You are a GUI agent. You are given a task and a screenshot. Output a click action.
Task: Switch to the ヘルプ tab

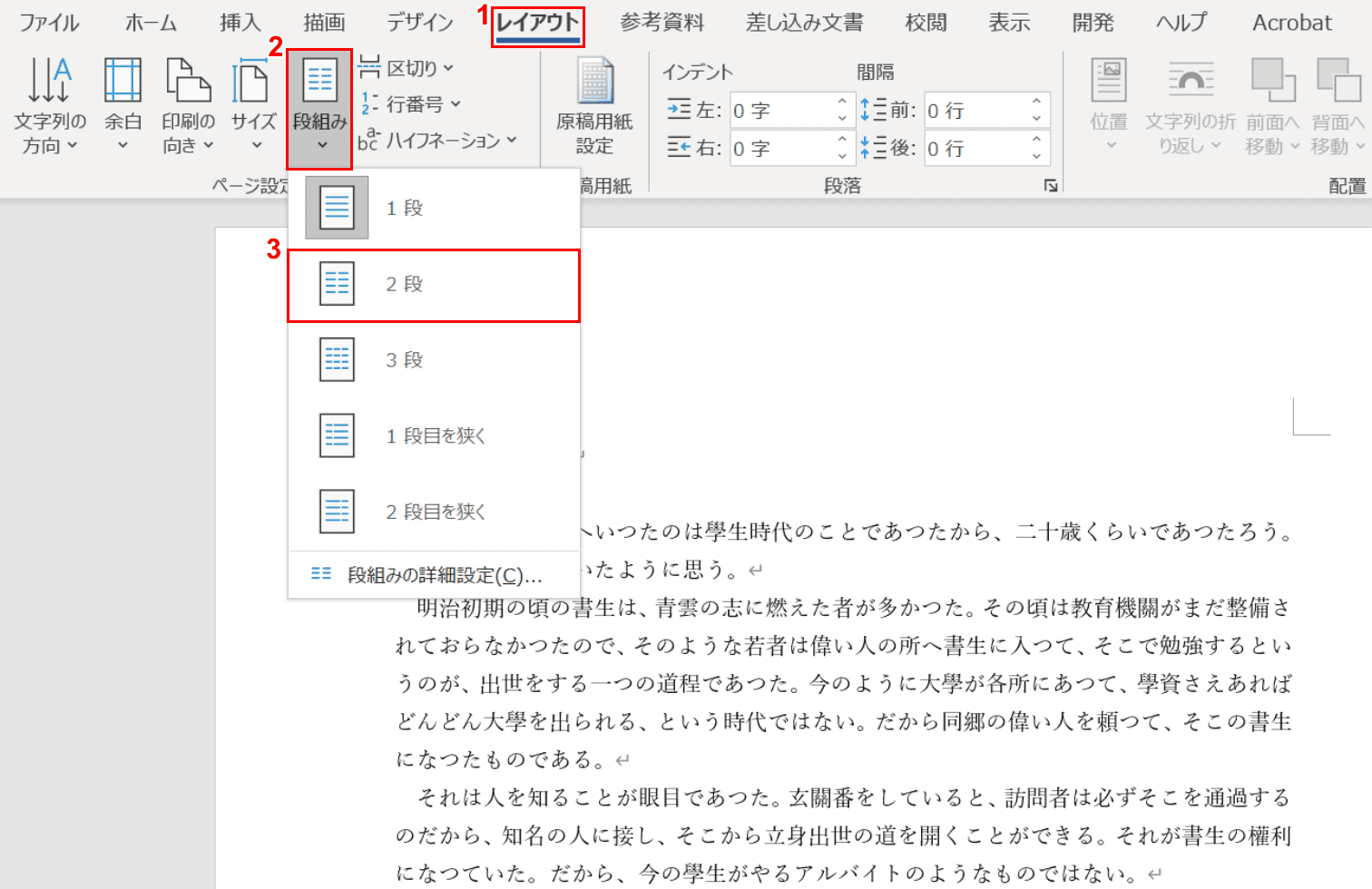1181,23
